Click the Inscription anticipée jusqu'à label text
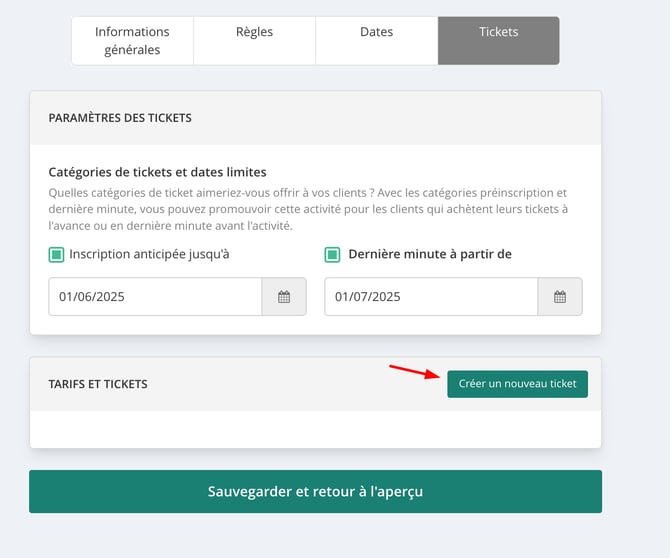670x558 pixels. (149, 254)
